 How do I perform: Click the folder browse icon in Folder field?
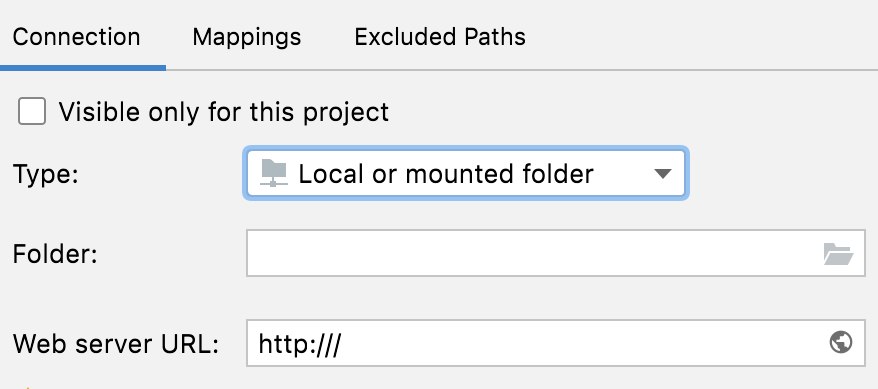point(838,254)
